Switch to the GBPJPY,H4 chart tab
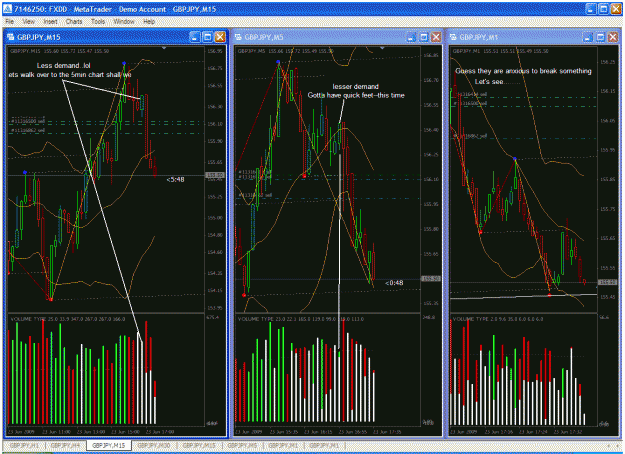The width and height of the screenshot is (625, 454). [x=65, y=445]
